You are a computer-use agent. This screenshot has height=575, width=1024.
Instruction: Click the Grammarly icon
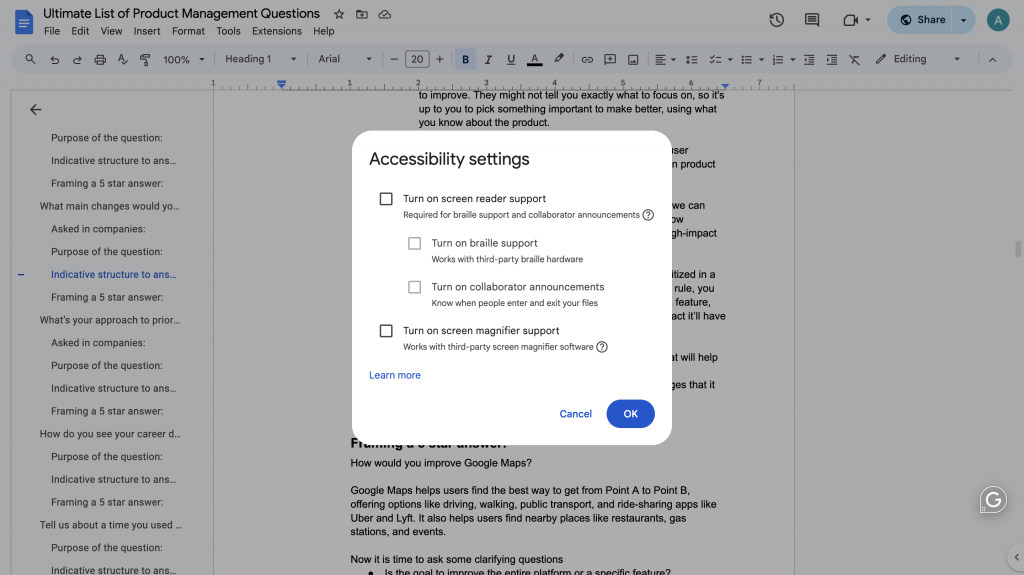[x=992, y=500]
